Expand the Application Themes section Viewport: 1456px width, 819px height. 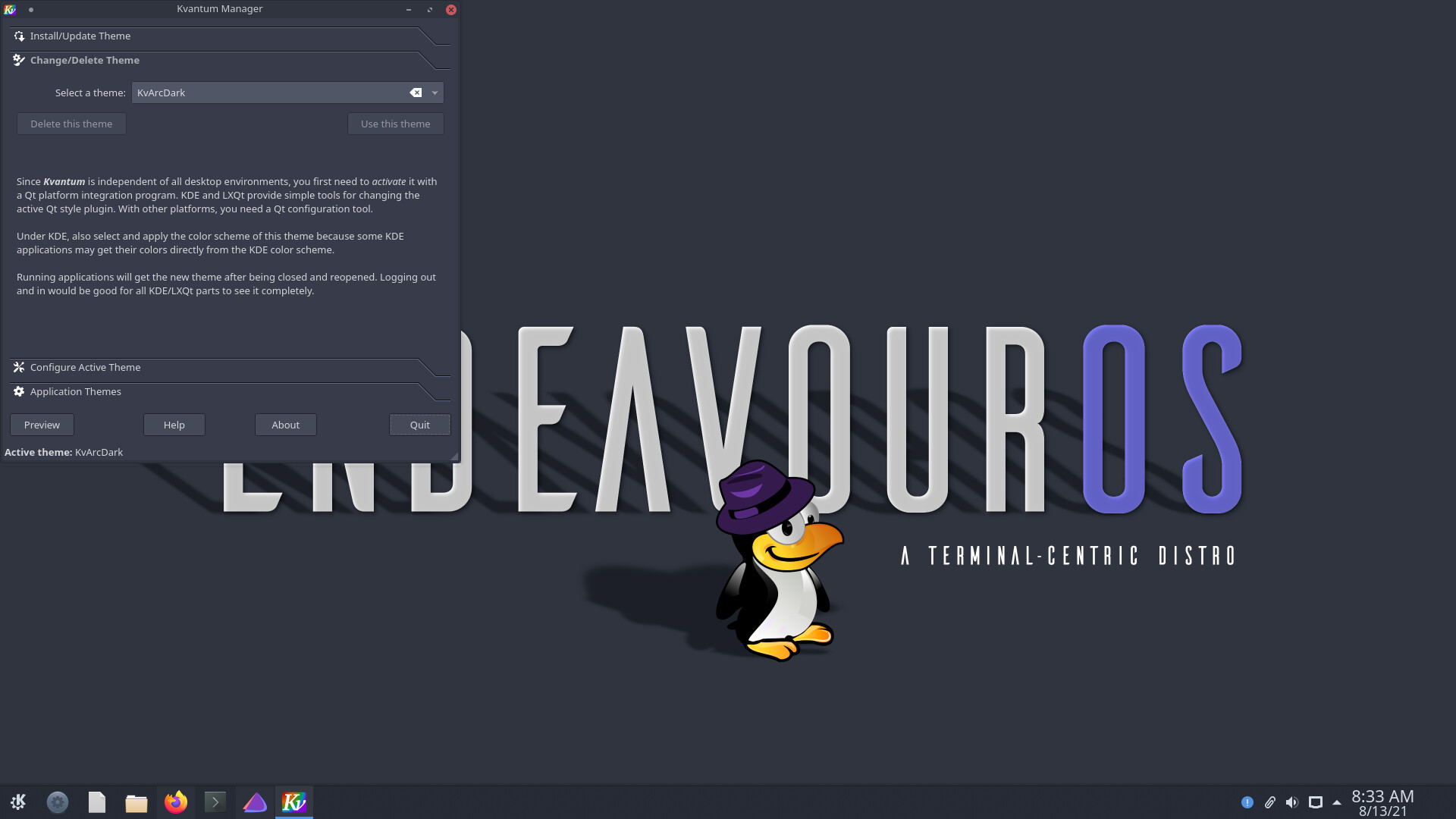[76, 391]
